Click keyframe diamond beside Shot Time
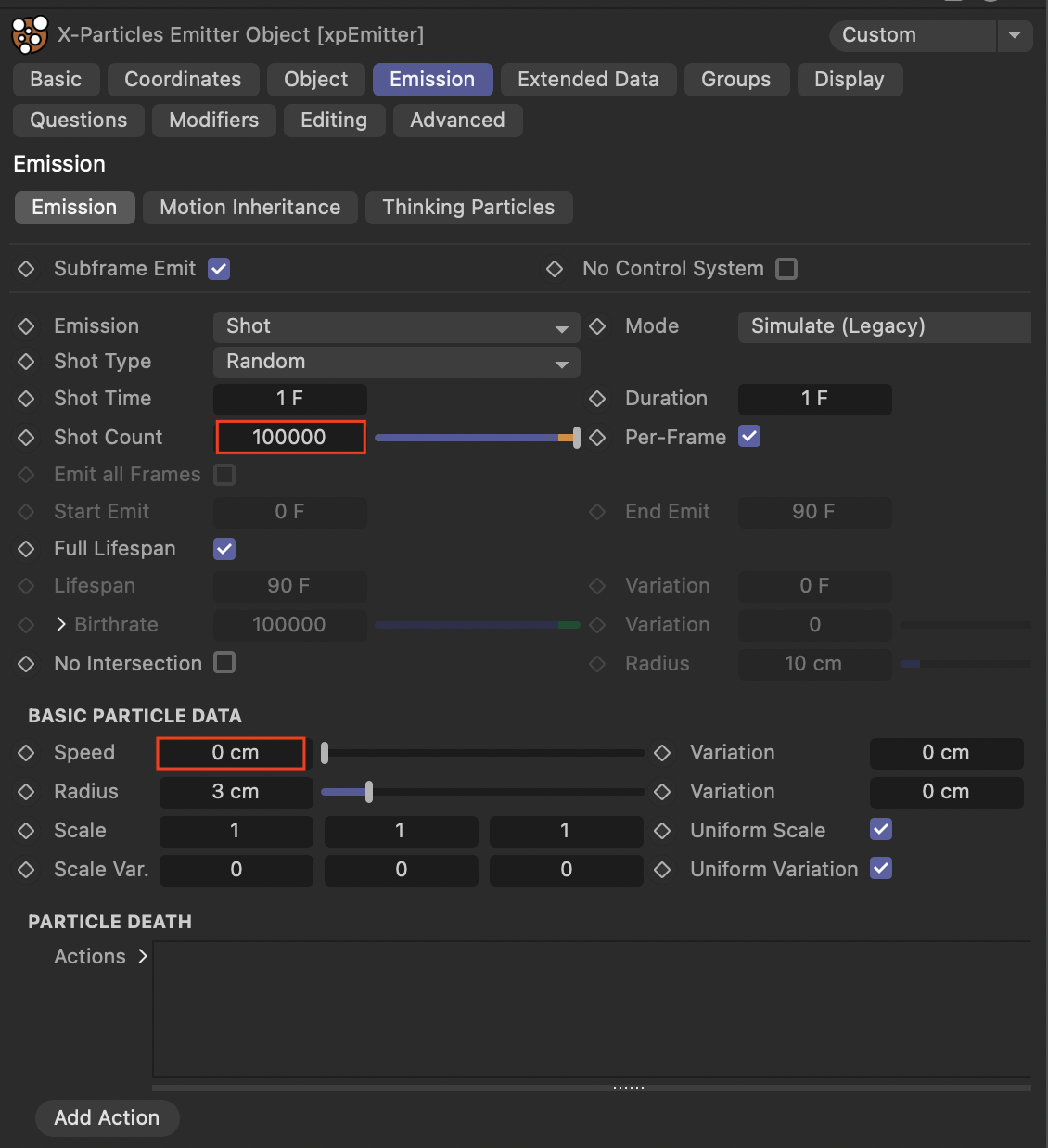The height and width of the screenshot is (1148, 1048). coord(26,399)
